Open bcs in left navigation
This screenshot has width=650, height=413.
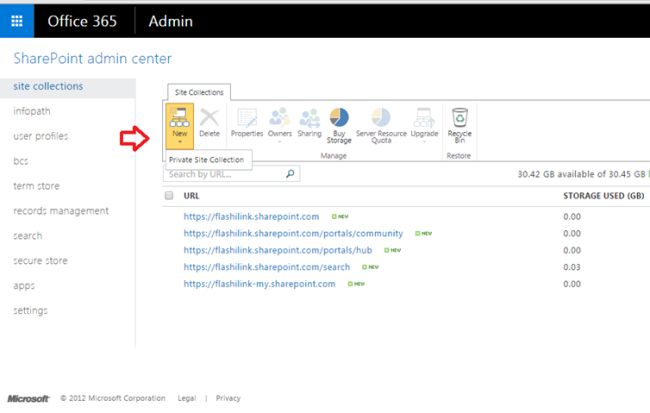pos(21,161)
